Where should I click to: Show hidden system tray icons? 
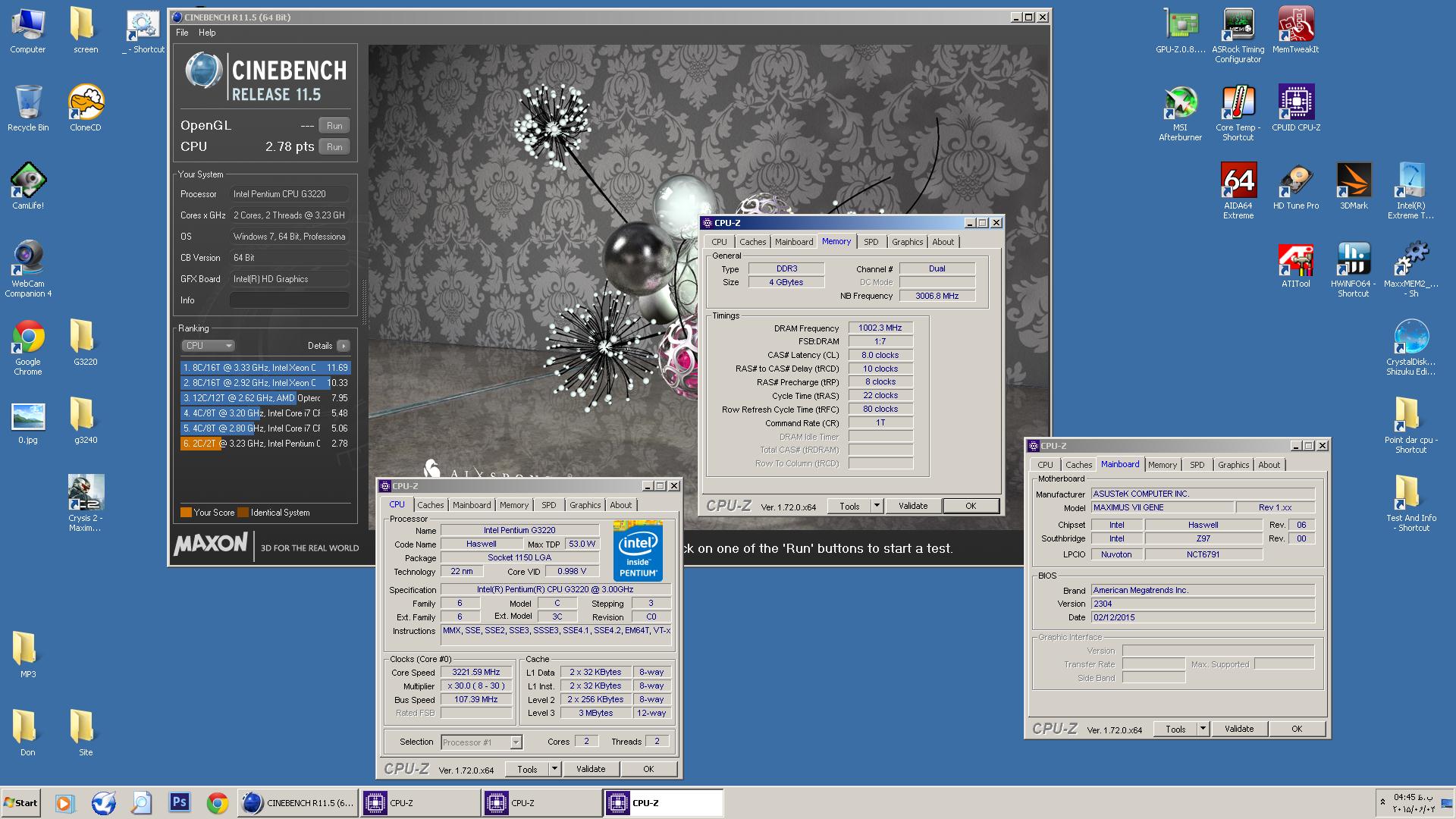pyautogui.click(x=1382, y=802)
